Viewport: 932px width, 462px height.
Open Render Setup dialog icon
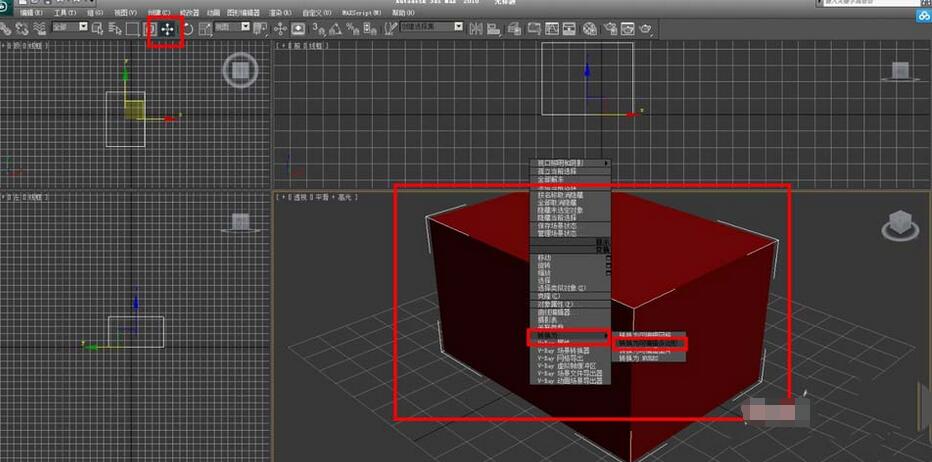point(608,29)
